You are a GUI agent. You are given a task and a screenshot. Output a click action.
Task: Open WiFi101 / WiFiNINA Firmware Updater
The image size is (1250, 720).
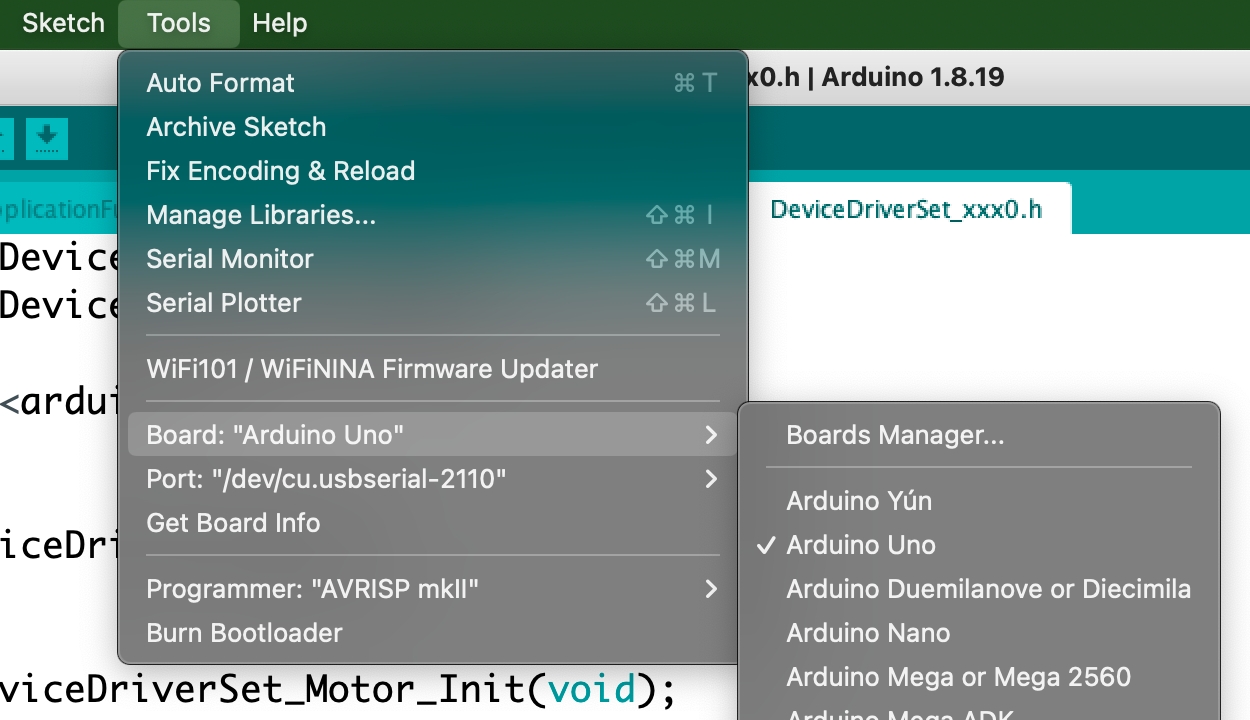point(372,369)
